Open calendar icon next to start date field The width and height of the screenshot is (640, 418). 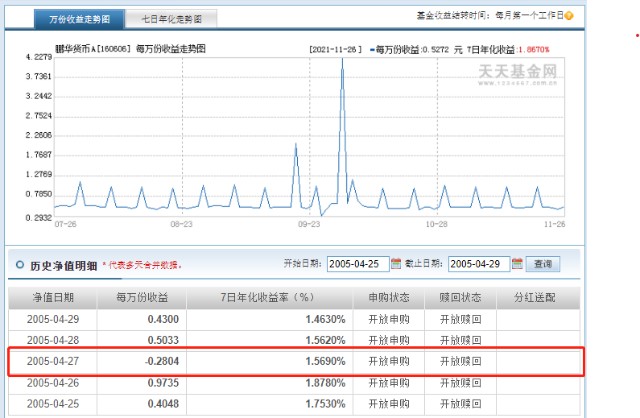396,264
